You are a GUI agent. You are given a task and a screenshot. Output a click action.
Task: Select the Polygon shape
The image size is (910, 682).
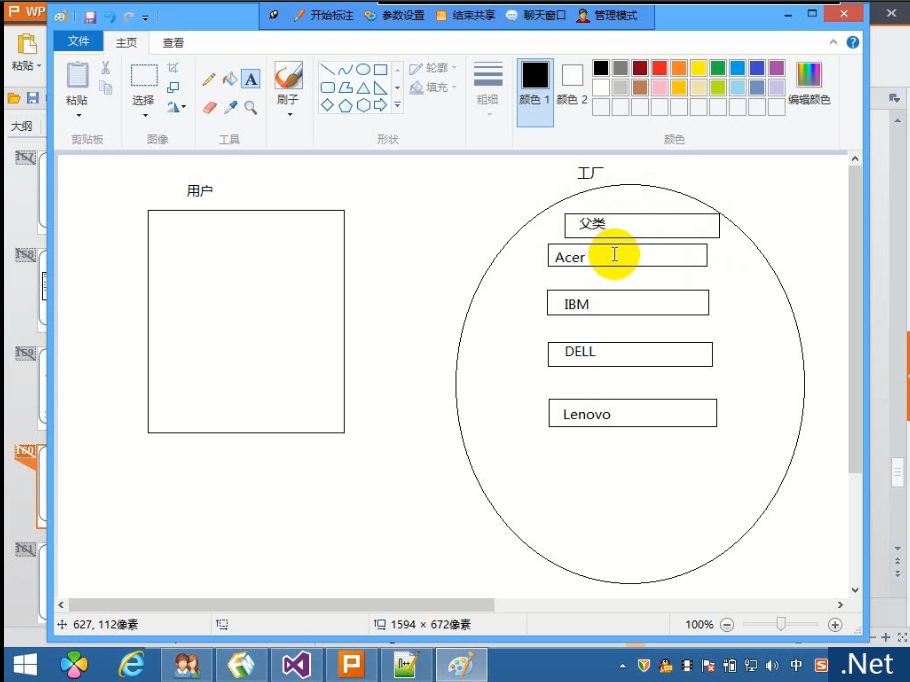345,88
